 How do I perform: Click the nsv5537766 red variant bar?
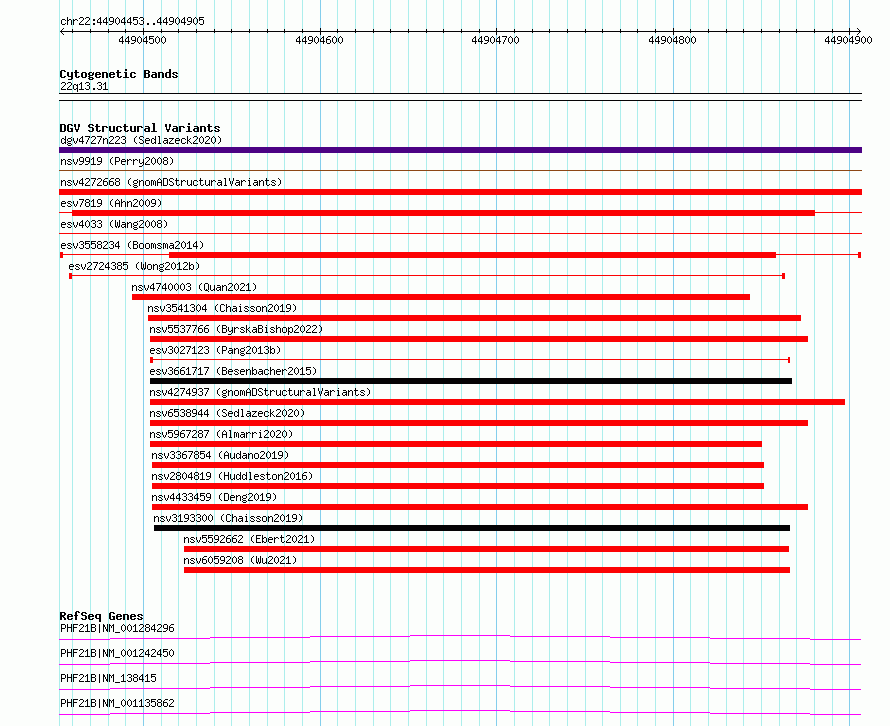point(478,339)
